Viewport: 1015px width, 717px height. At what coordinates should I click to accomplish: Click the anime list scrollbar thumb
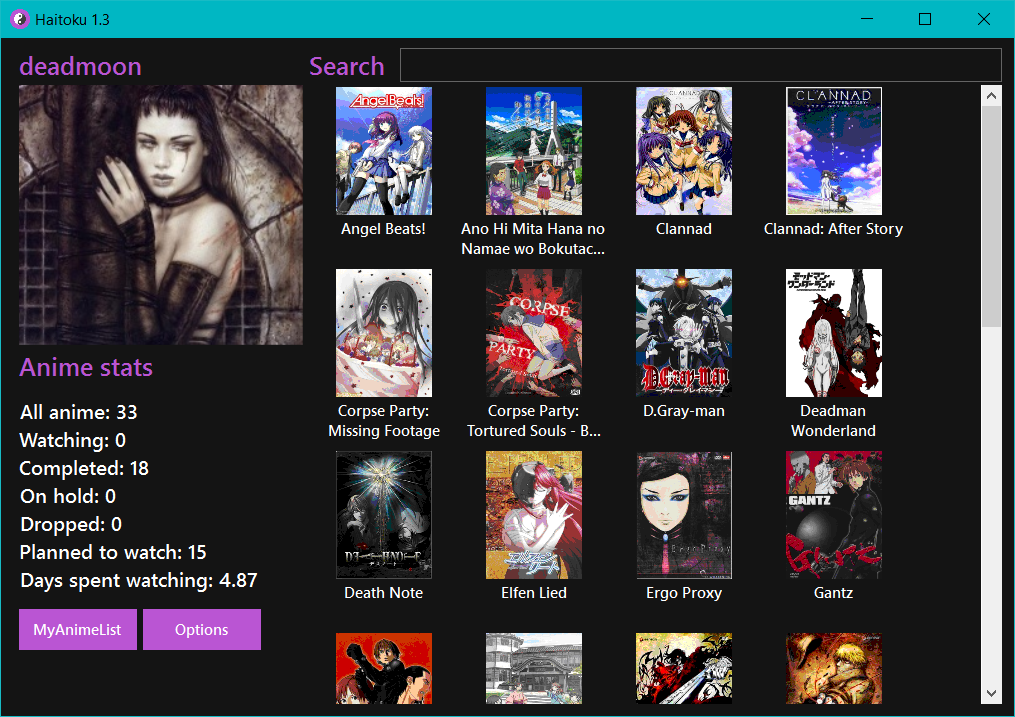991,217
